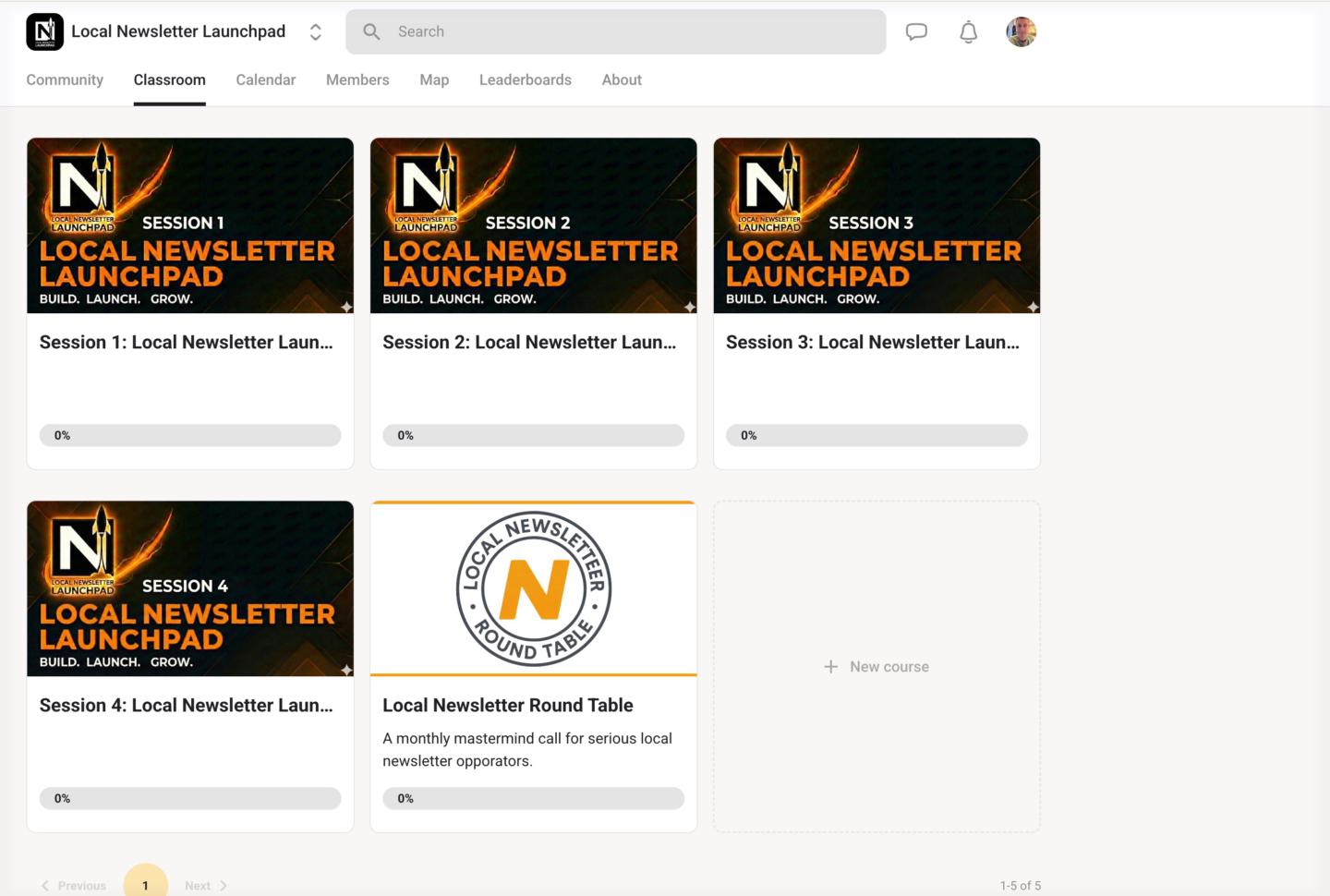Click the Session 4: Local Newsletter title
Image resolution: width=1330 pixels, height=896 pixels.
point(187,705)
